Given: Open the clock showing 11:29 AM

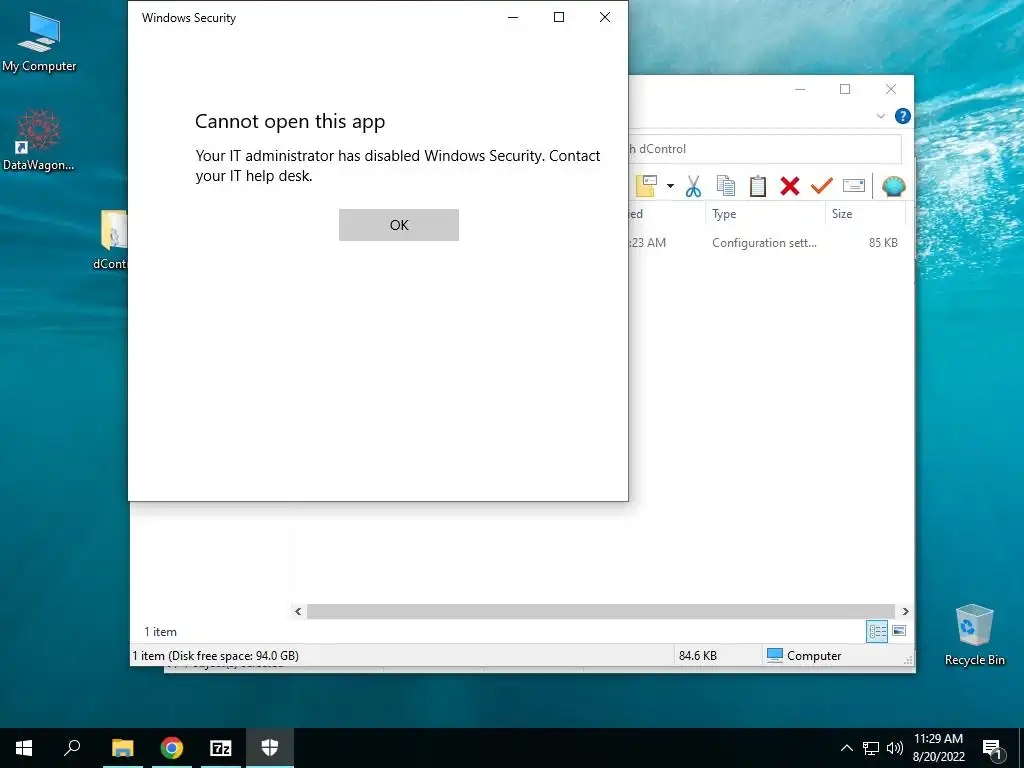Looking at the screenshot, I should tap(938, 748).
